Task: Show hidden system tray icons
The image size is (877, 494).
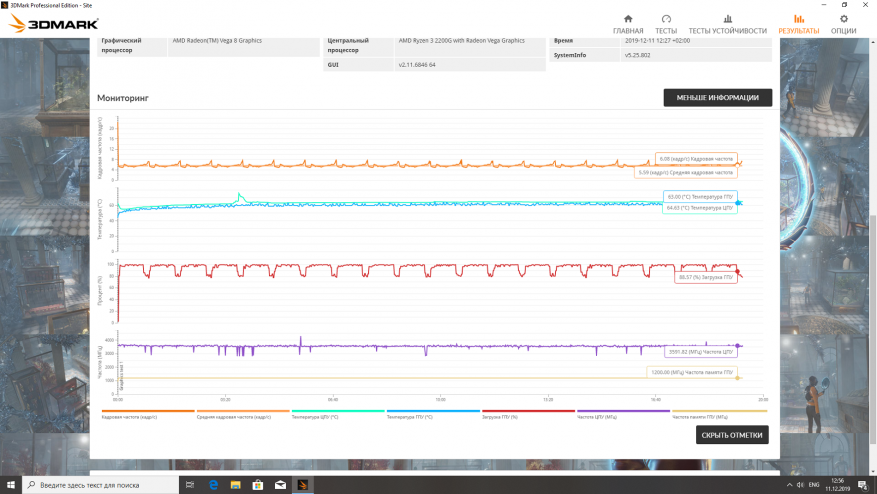Action: [x=789, y=485]
